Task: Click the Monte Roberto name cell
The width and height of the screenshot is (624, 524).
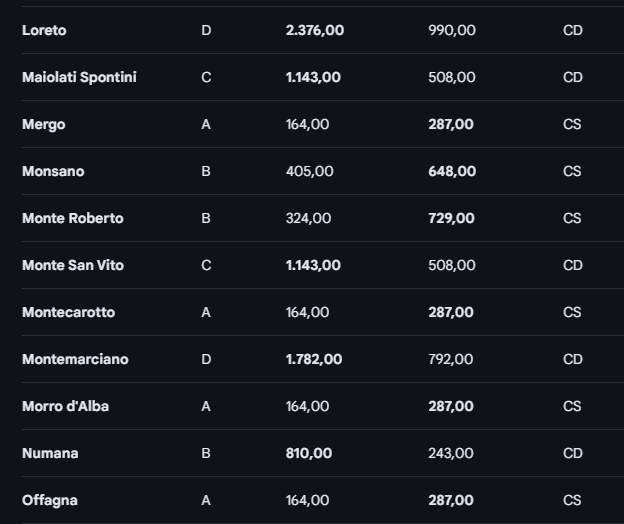Action: [72, 218]
